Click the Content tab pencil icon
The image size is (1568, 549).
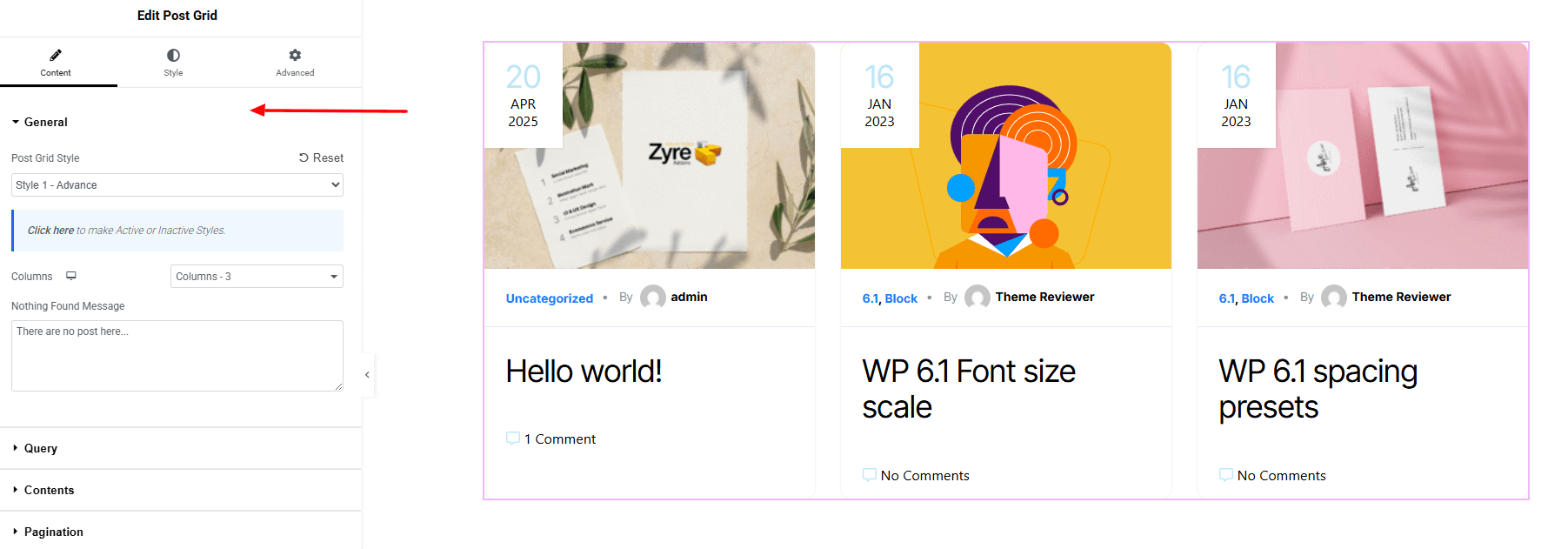56,55
